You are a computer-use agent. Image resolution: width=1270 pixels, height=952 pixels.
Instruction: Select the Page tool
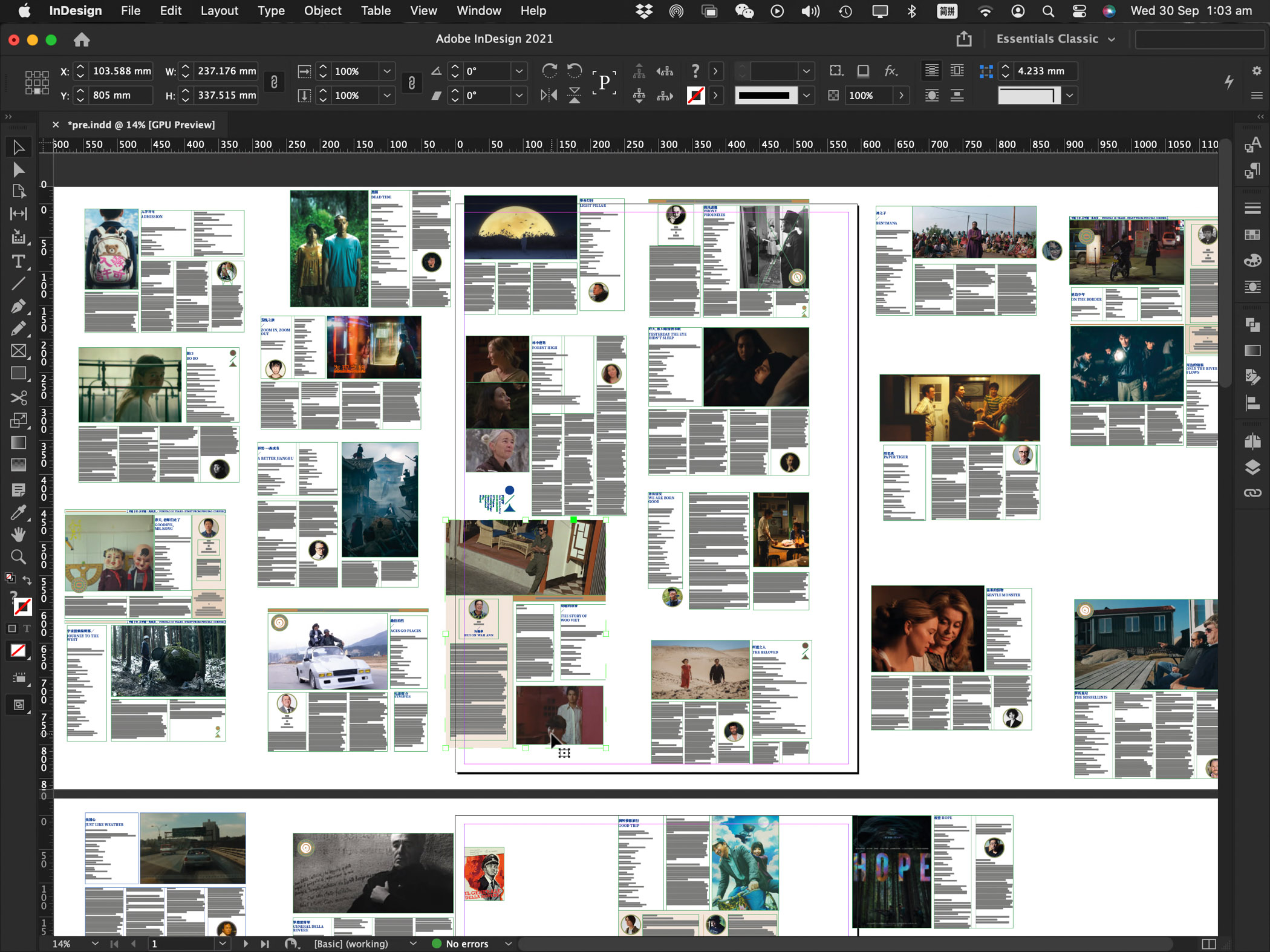click(x=19, y=192)
